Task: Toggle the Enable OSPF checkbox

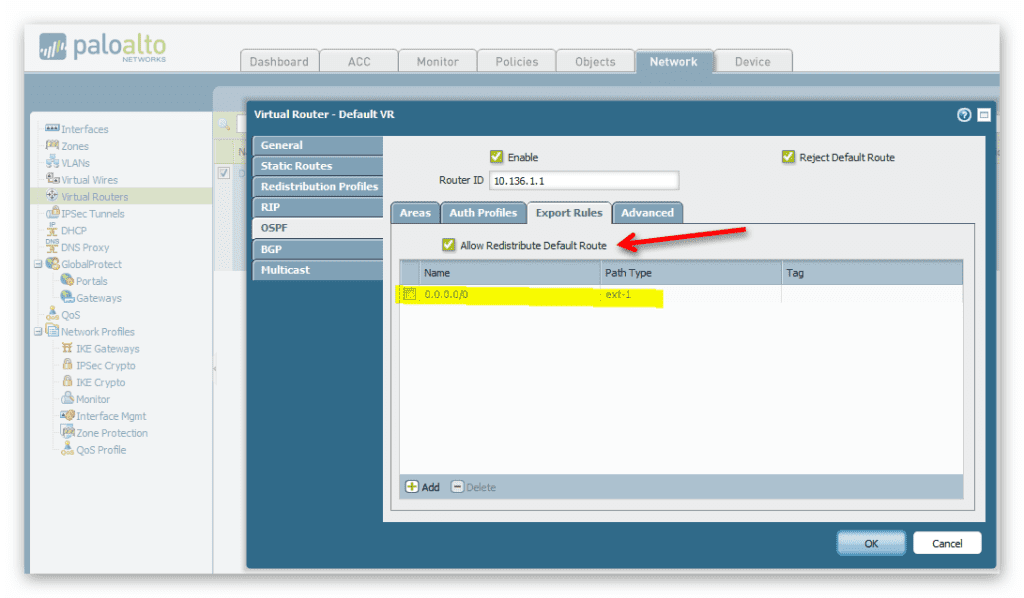Action: [x=496, y=157]
